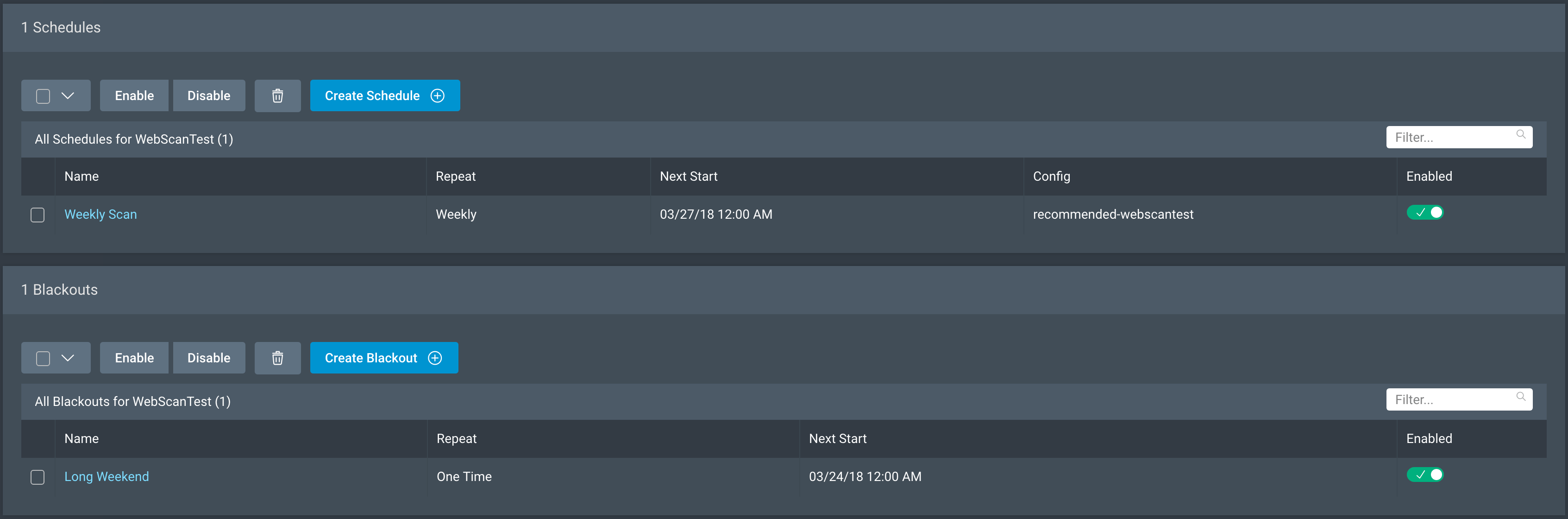Open the Weekly Scan schedule link
The width and height of the screenshot is (1568, 519).
(x=100, y=215)
